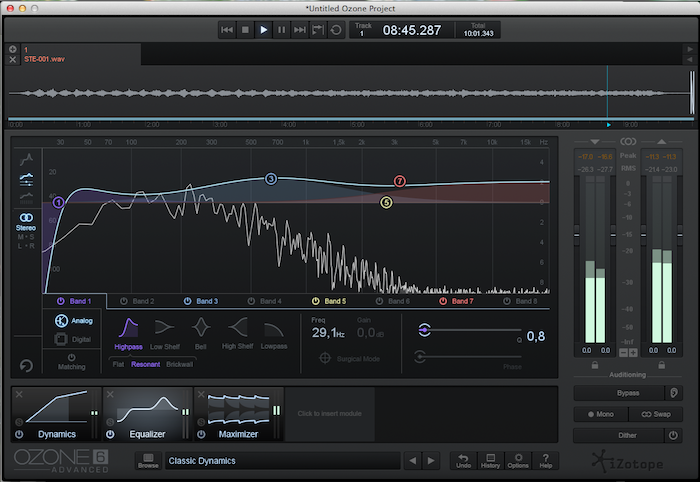Enable Digital EQ mode

[62, 339]
